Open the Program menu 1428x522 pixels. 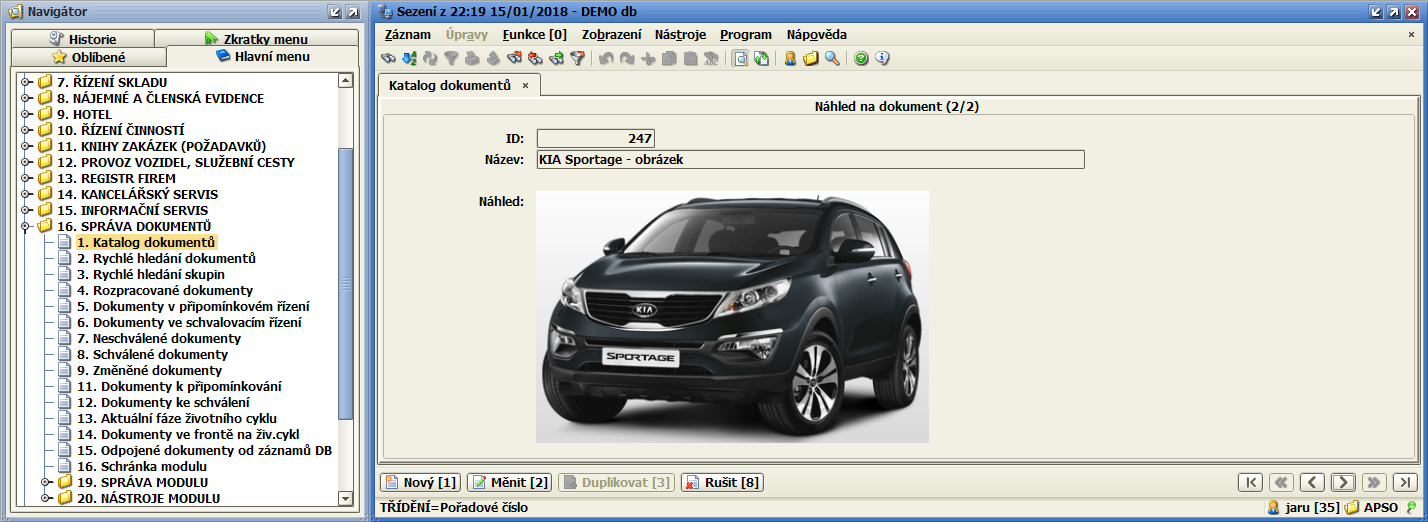(746, 34)
